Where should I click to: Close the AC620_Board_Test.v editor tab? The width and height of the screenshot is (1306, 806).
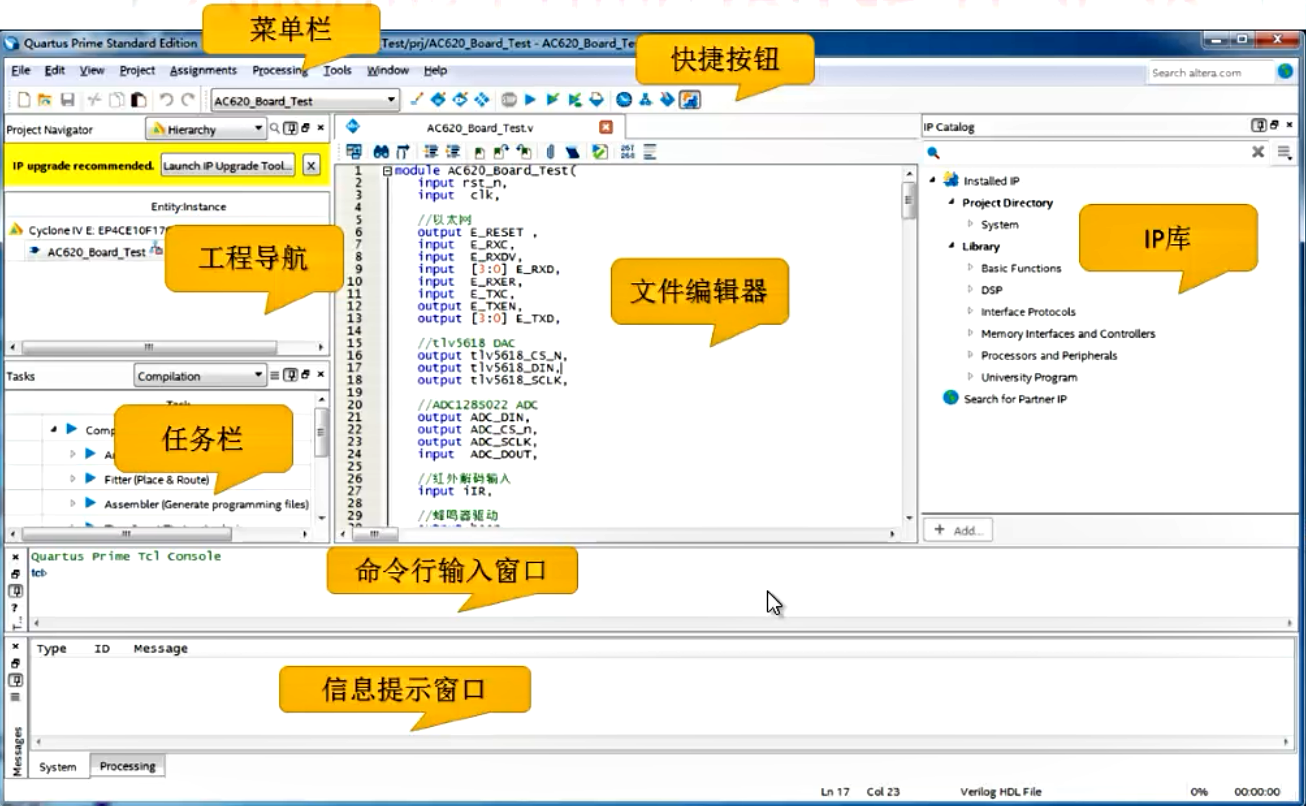click(x=605, y=127)
